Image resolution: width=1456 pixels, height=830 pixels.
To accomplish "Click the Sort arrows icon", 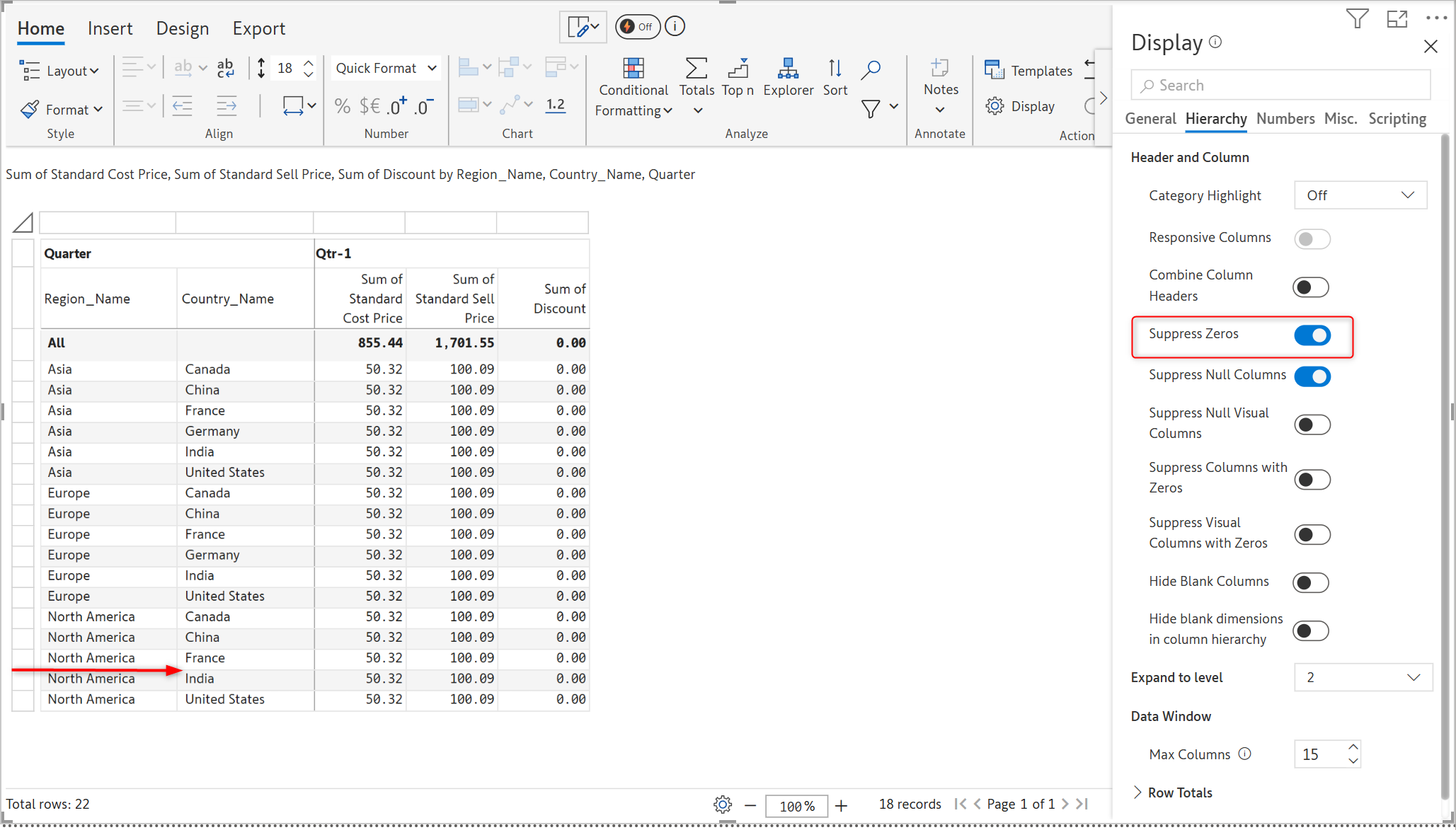I will (835, 69).
